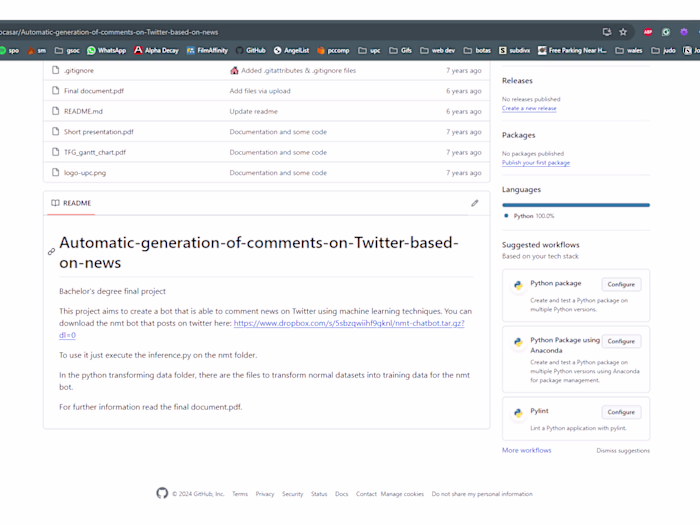Open the subdivx bookmark
The image size is (700, 525).
pos(514,50)
